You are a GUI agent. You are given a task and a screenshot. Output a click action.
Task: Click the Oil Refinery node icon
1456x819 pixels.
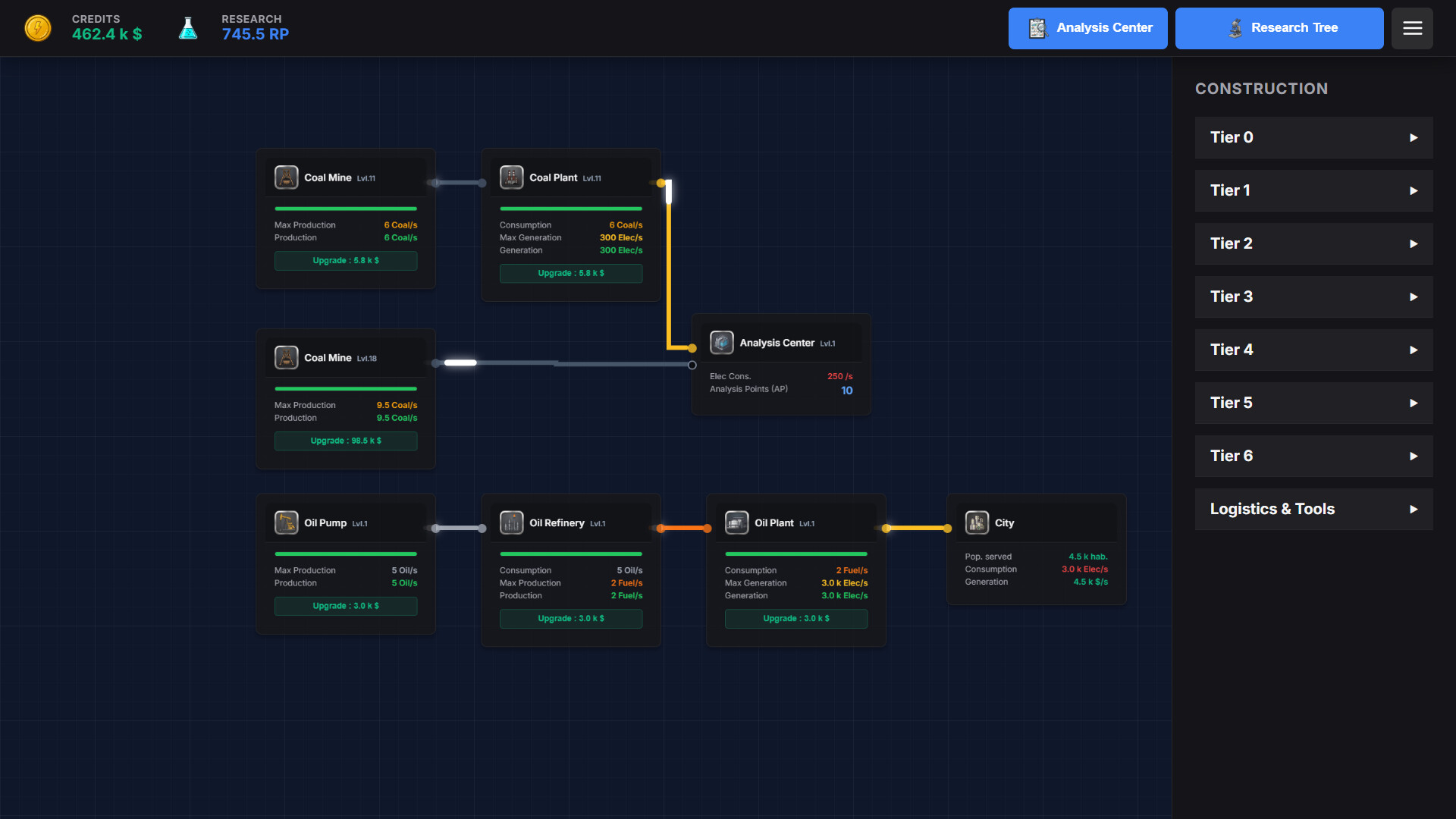tap(511, 523)
